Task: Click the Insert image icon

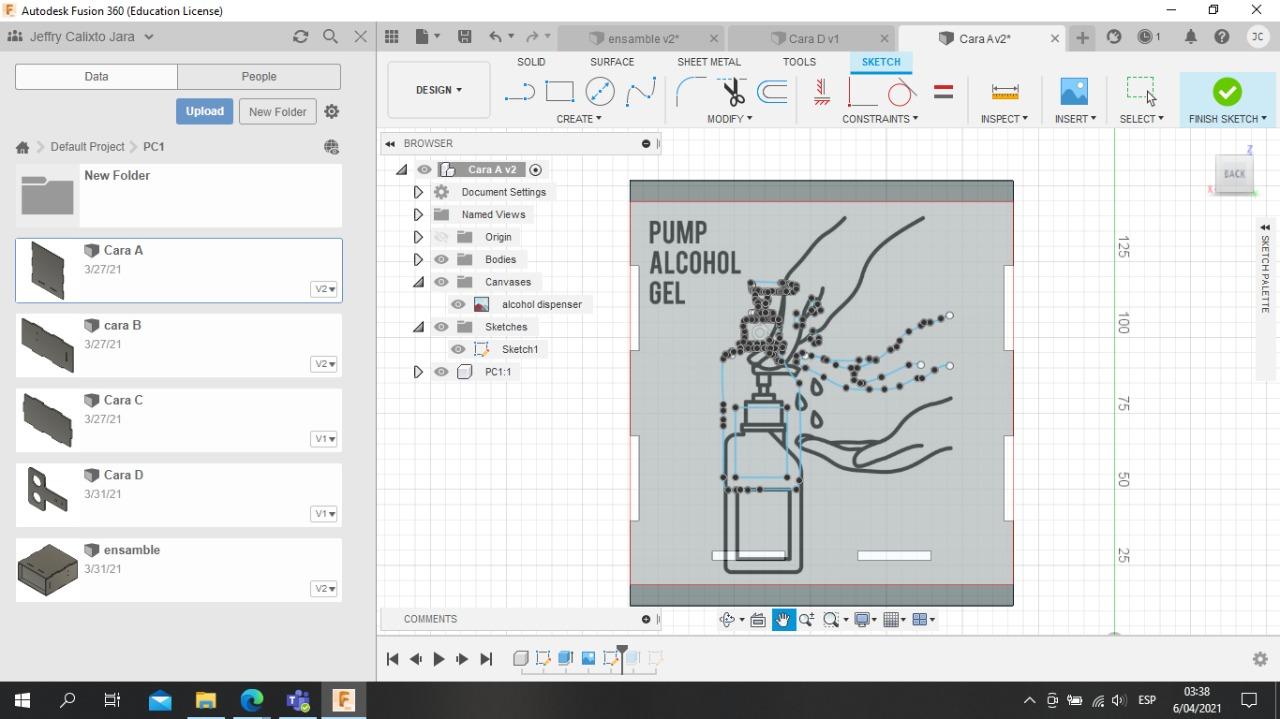Action: [1074, 92]
